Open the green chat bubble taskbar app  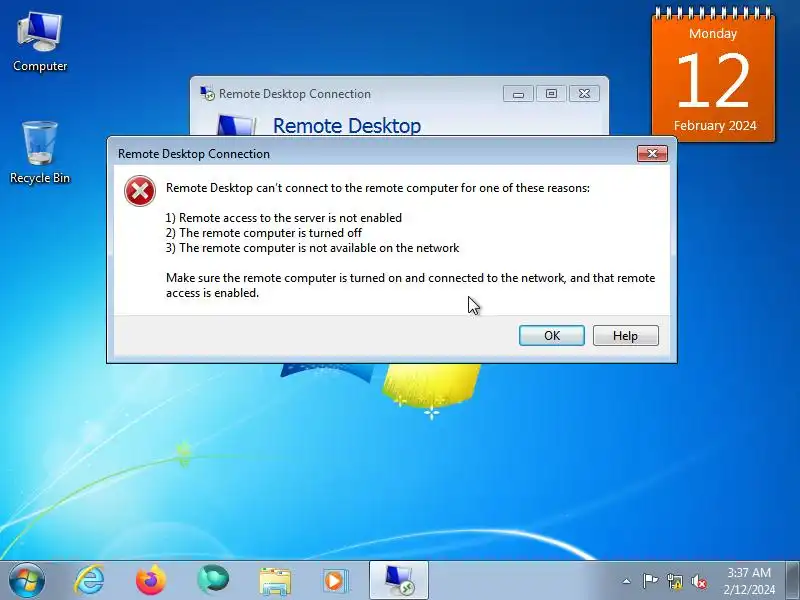coord(213,580)
